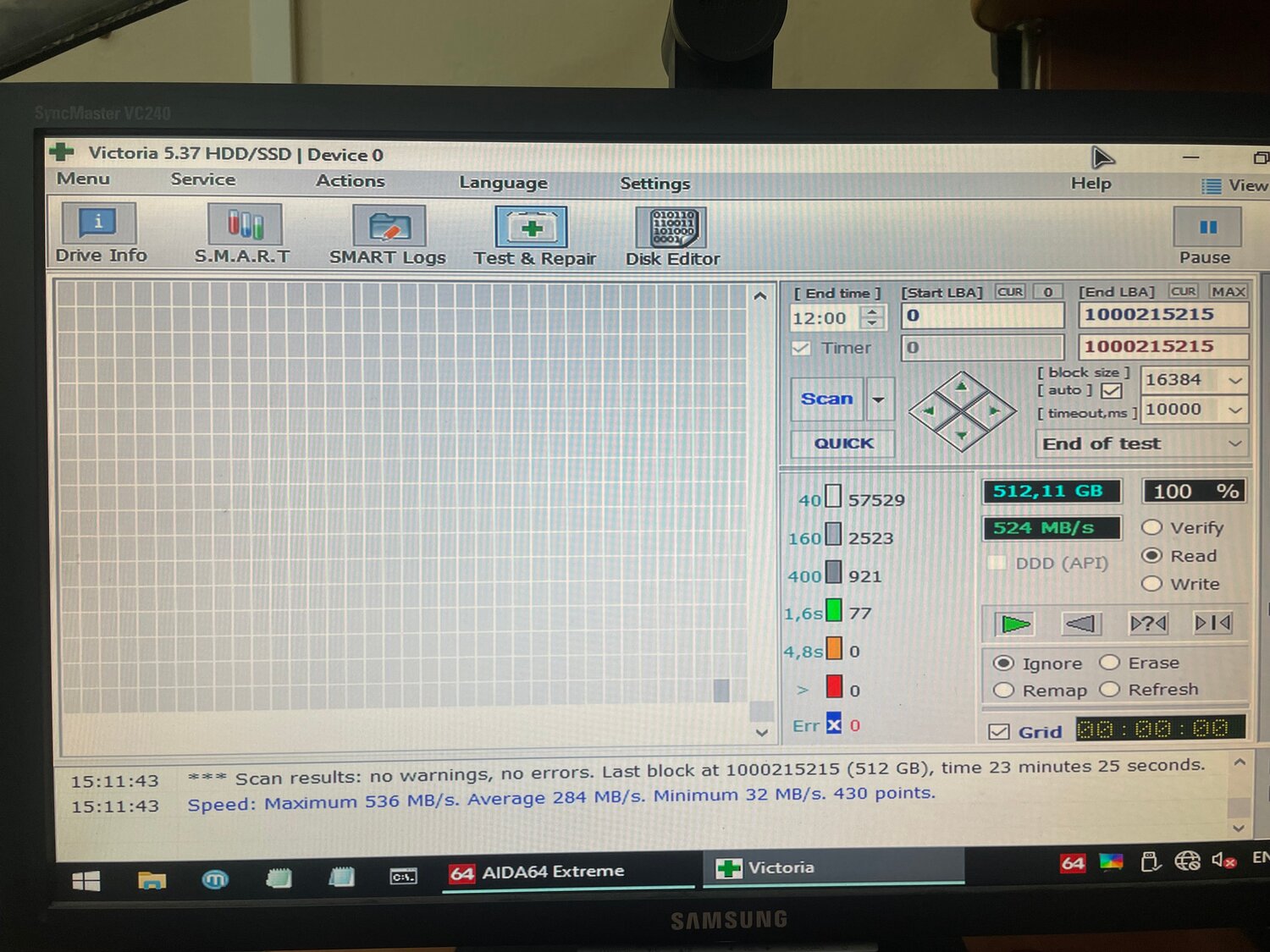
Task: Click the End LBA CUR button
Action: tap(1184, 292)
